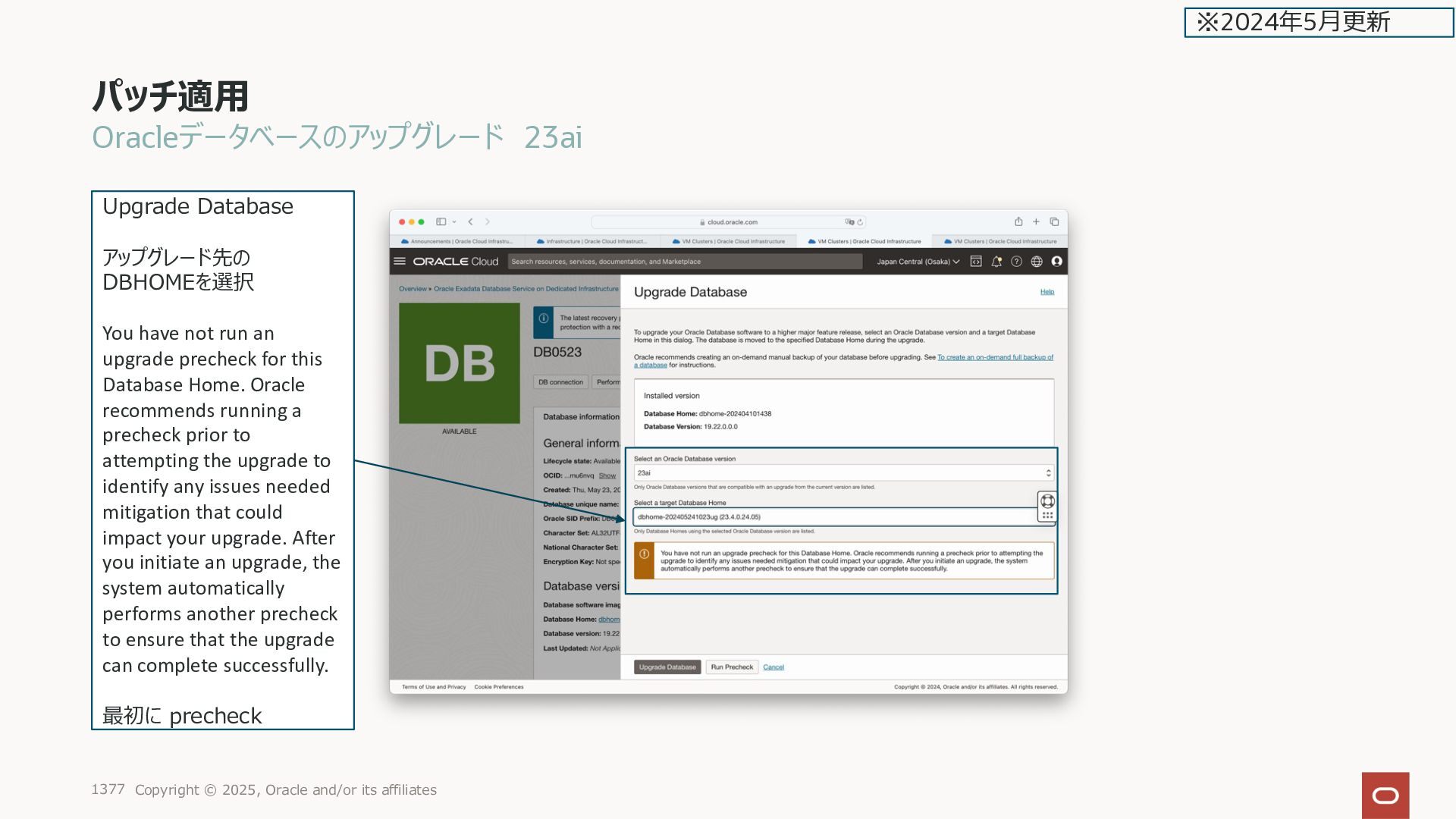Click the Oracle Cloud search resources field
Viewport: 1456px width, 819px height.
point(684,262)
